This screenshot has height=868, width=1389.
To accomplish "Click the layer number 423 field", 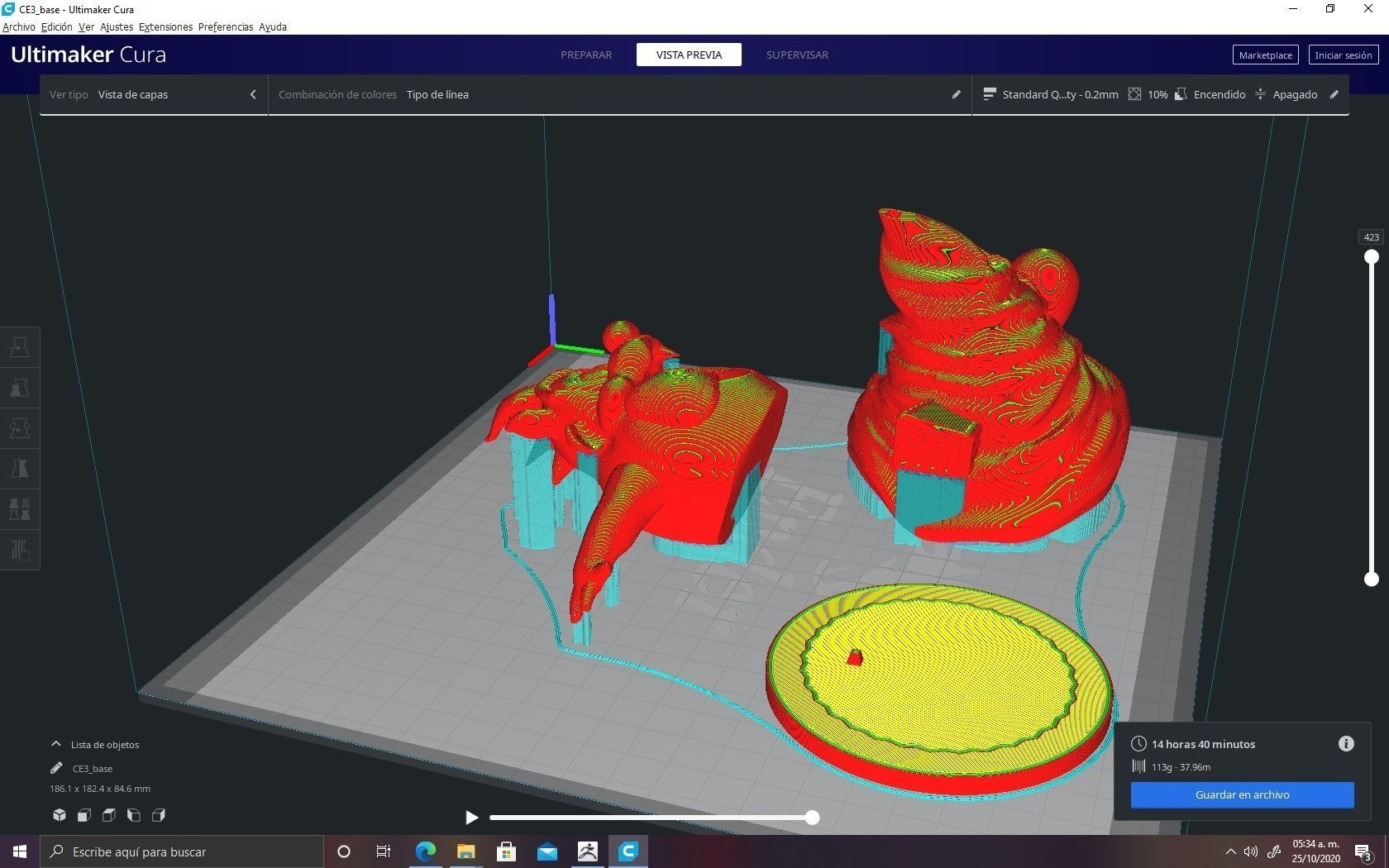I will click(x=1371, y=237).
